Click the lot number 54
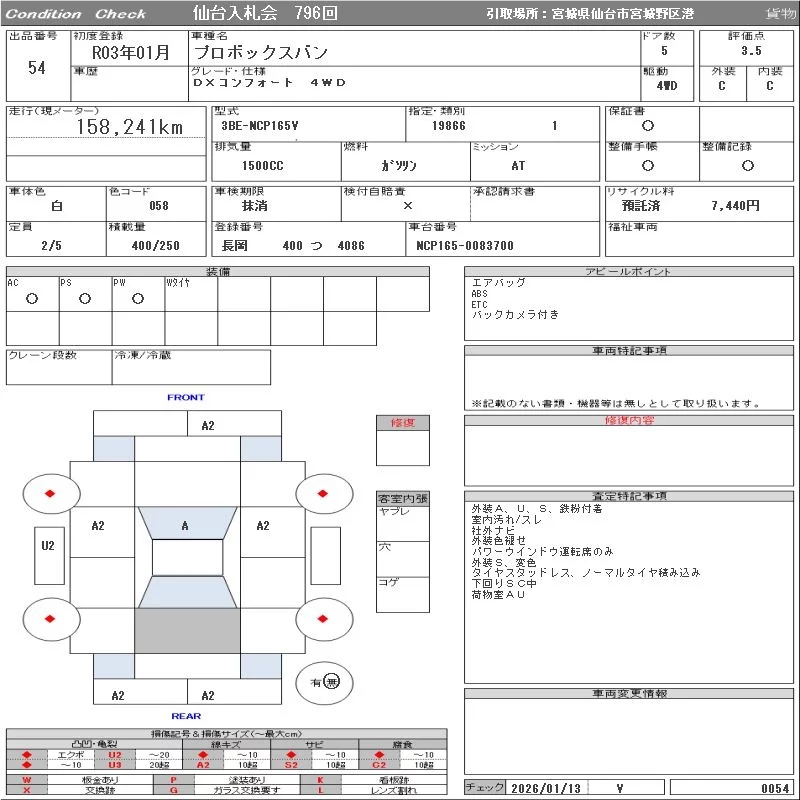 click(37, 68)
